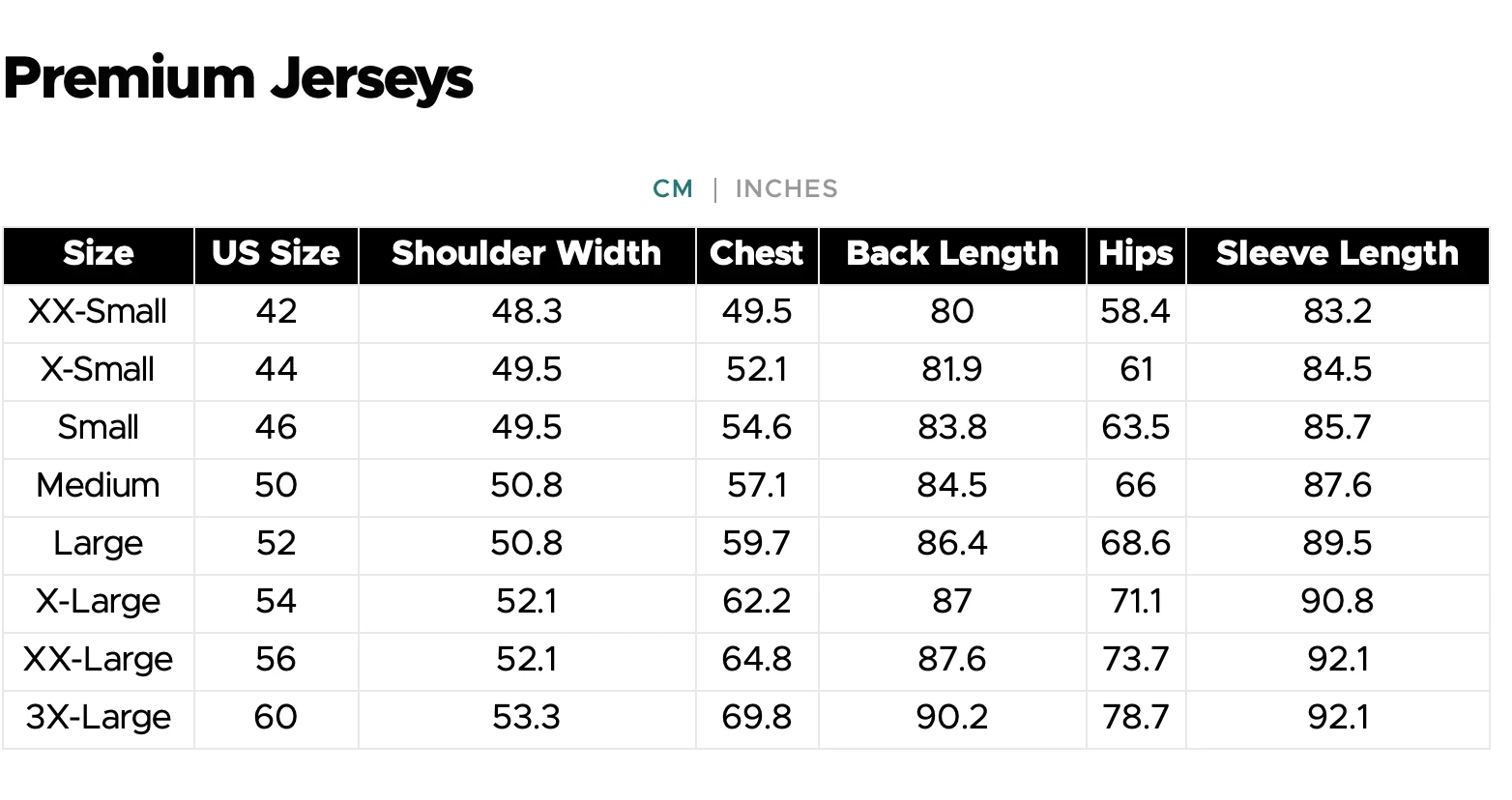Select the Large size row label
The width and height of the screenshot is (1512, 800).
(98, 544)
